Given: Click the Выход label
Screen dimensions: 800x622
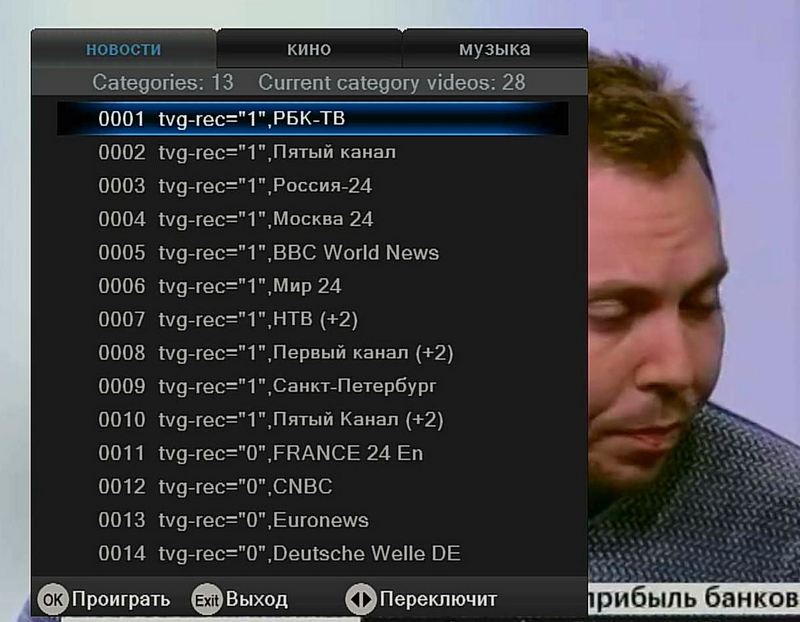Looking at the screenshot, I should tap(257, 599).
